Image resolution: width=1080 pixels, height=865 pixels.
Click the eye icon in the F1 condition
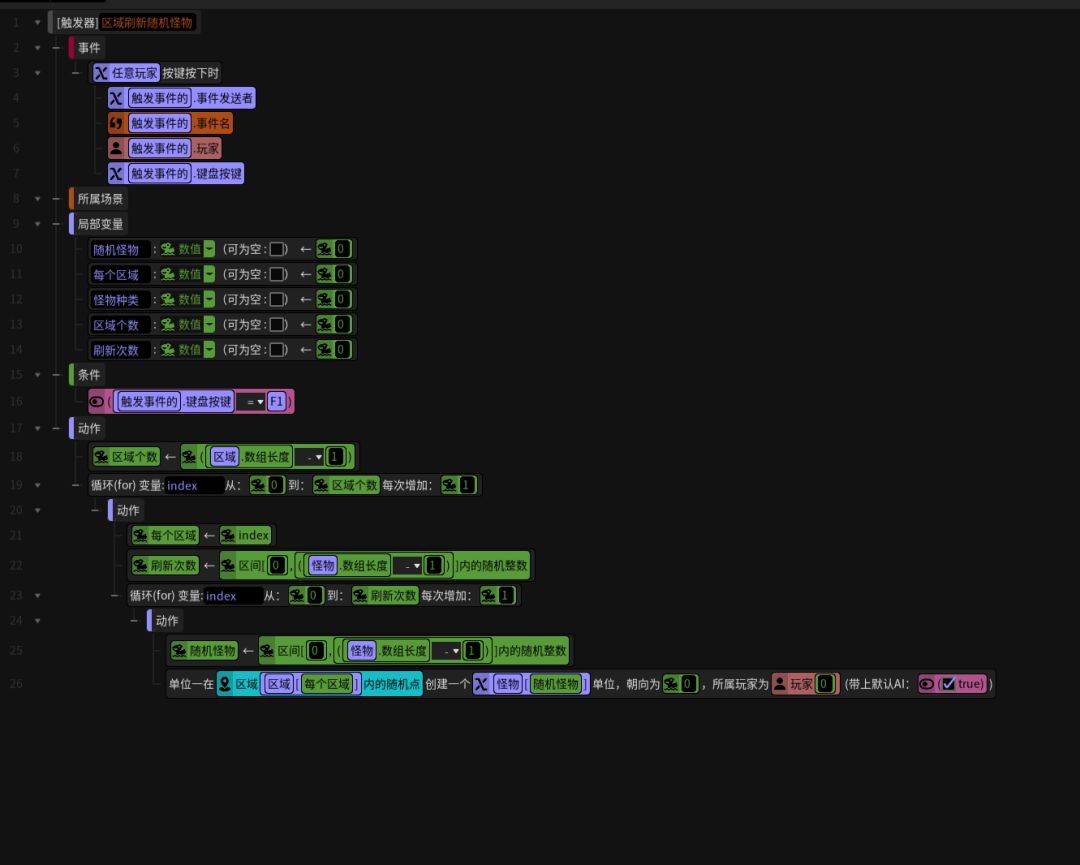point(97,402)
